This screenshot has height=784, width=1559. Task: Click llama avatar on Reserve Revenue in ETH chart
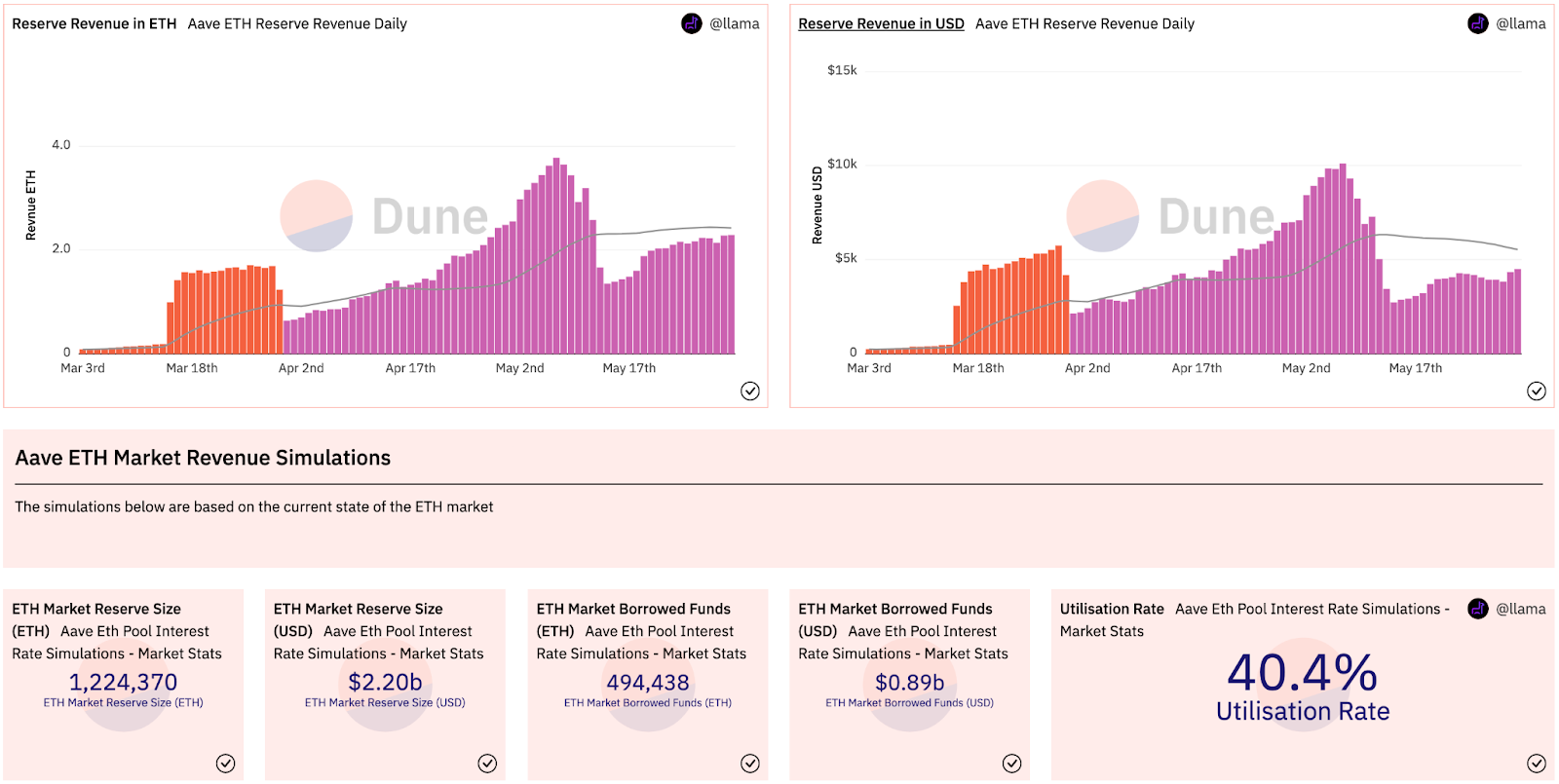coord(692,23)
